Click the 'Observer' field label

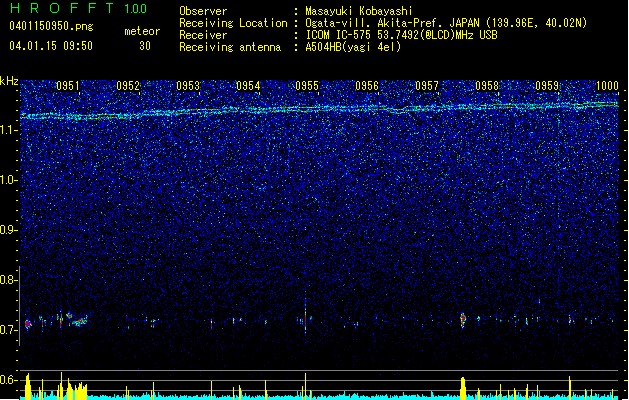pos(203,11)
